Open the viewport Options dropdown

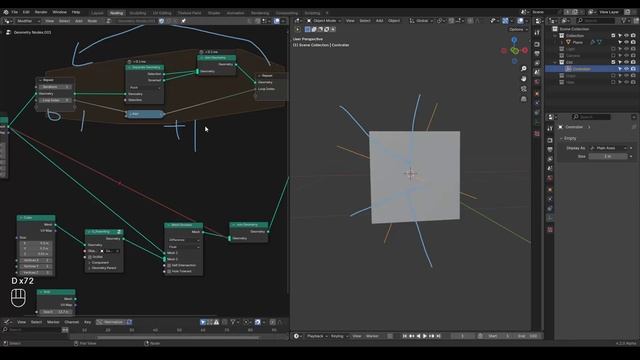click(x=518, y=29)
